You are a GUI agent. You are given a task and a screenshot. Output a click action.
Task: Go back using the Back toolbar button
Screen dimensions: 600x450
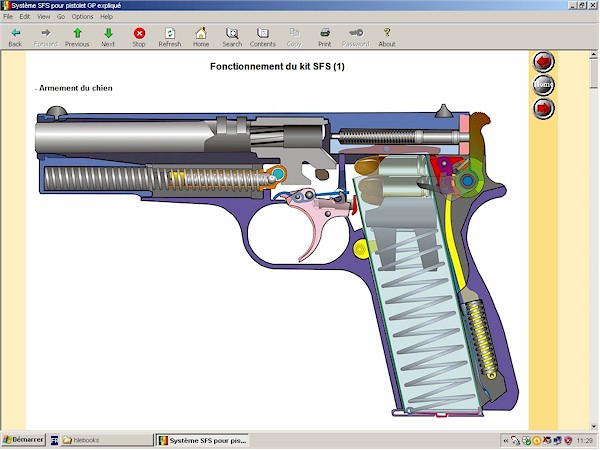[15, 37]
